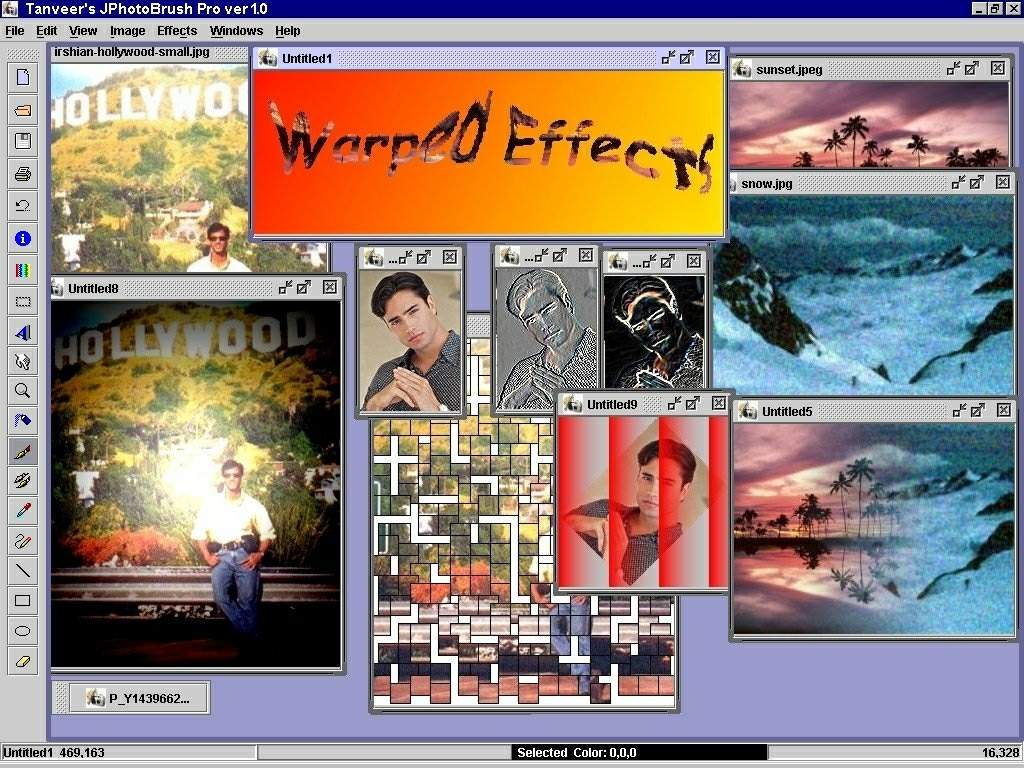The width and height of the screenshot is (1024, 768).
Task: Restore the minimized P_Y1439662... window button
Action: click(138, 698)
